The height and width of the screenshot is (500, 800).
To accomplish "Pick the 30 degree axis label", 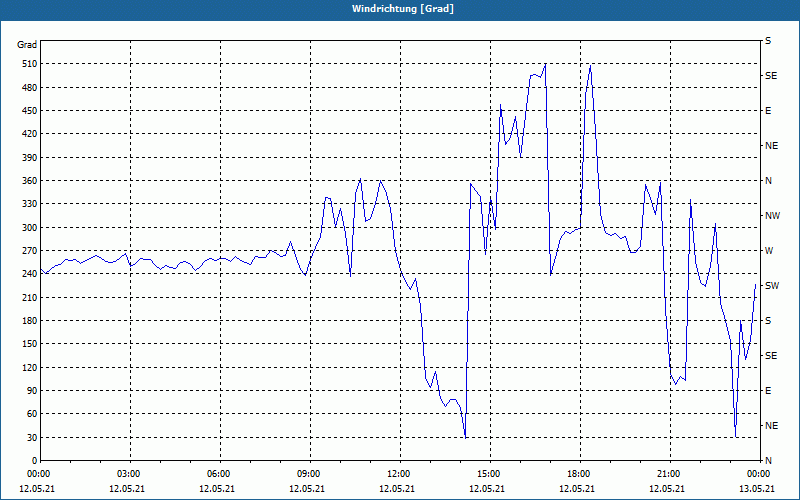I will click(31, 437).
